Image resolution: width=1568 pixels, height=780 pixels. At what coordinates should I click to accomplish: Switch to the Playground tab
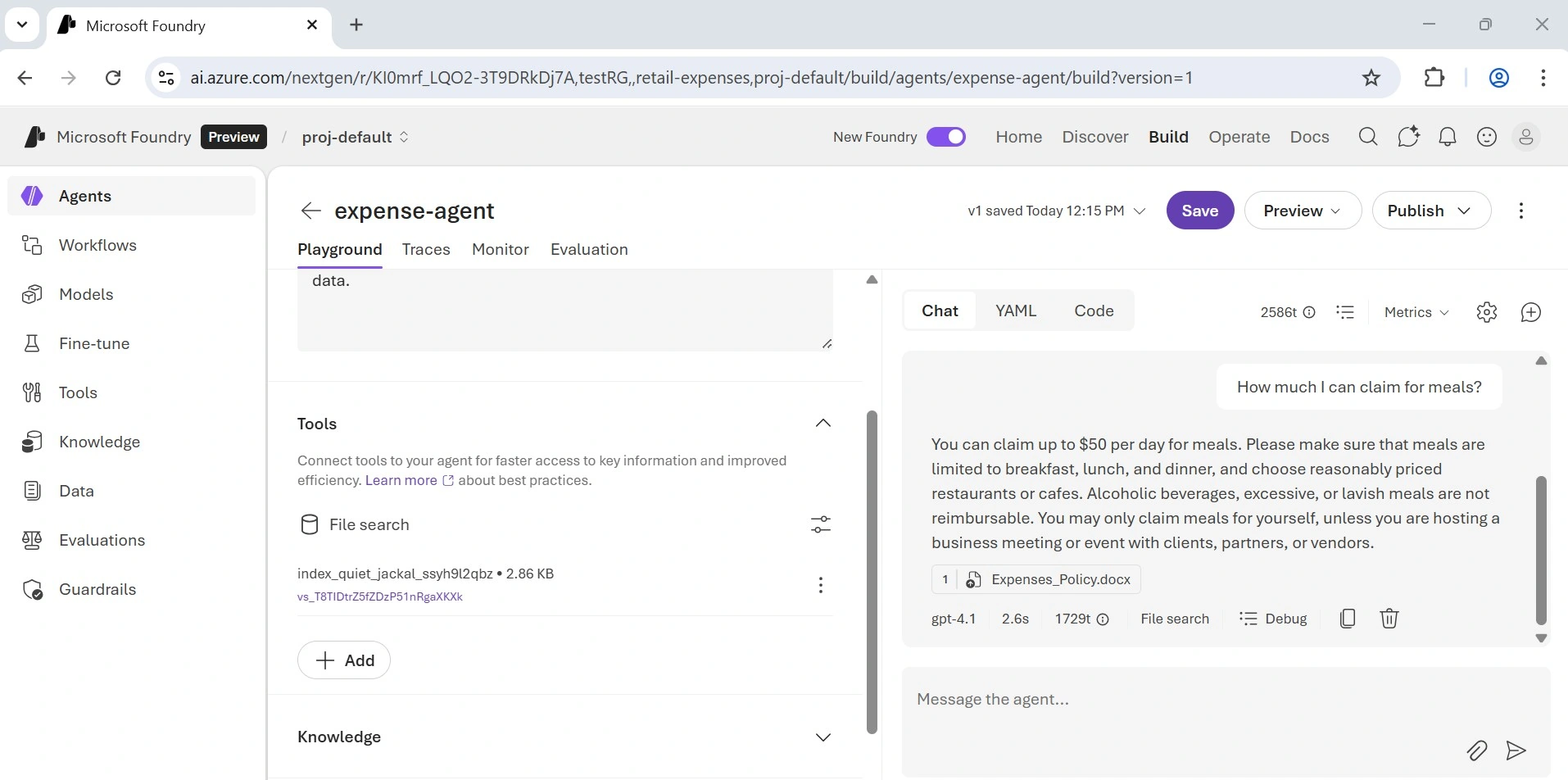coord(340,250)
